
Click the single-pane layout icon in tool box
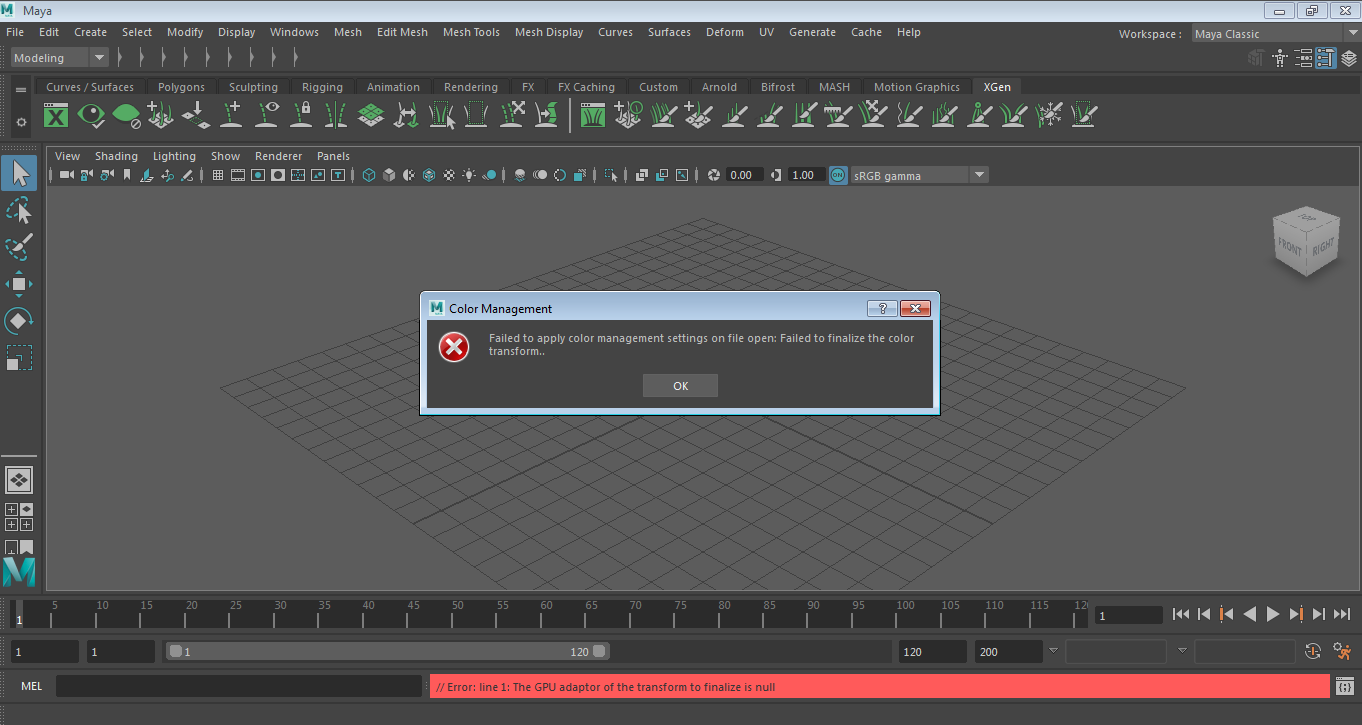19,480
